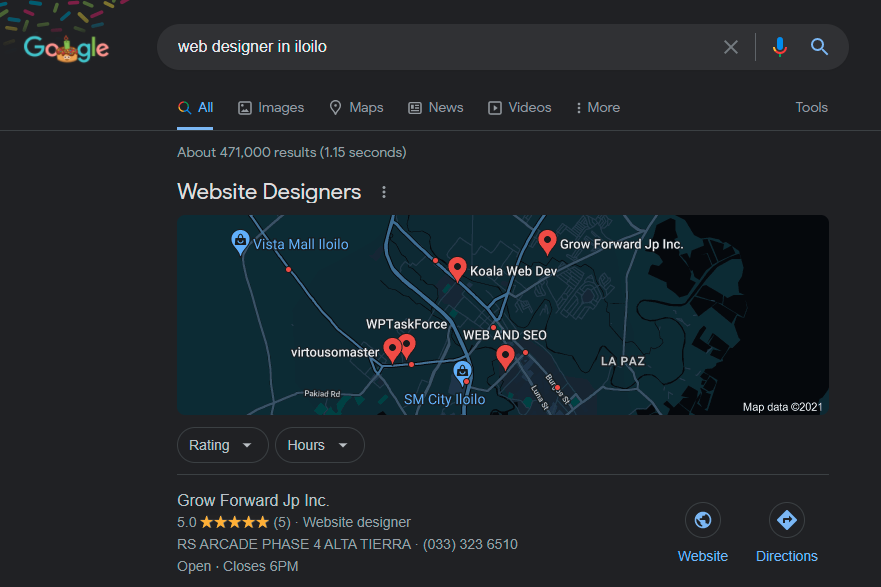
Task: Click the Google doodle logo
Action: [66, 48]
